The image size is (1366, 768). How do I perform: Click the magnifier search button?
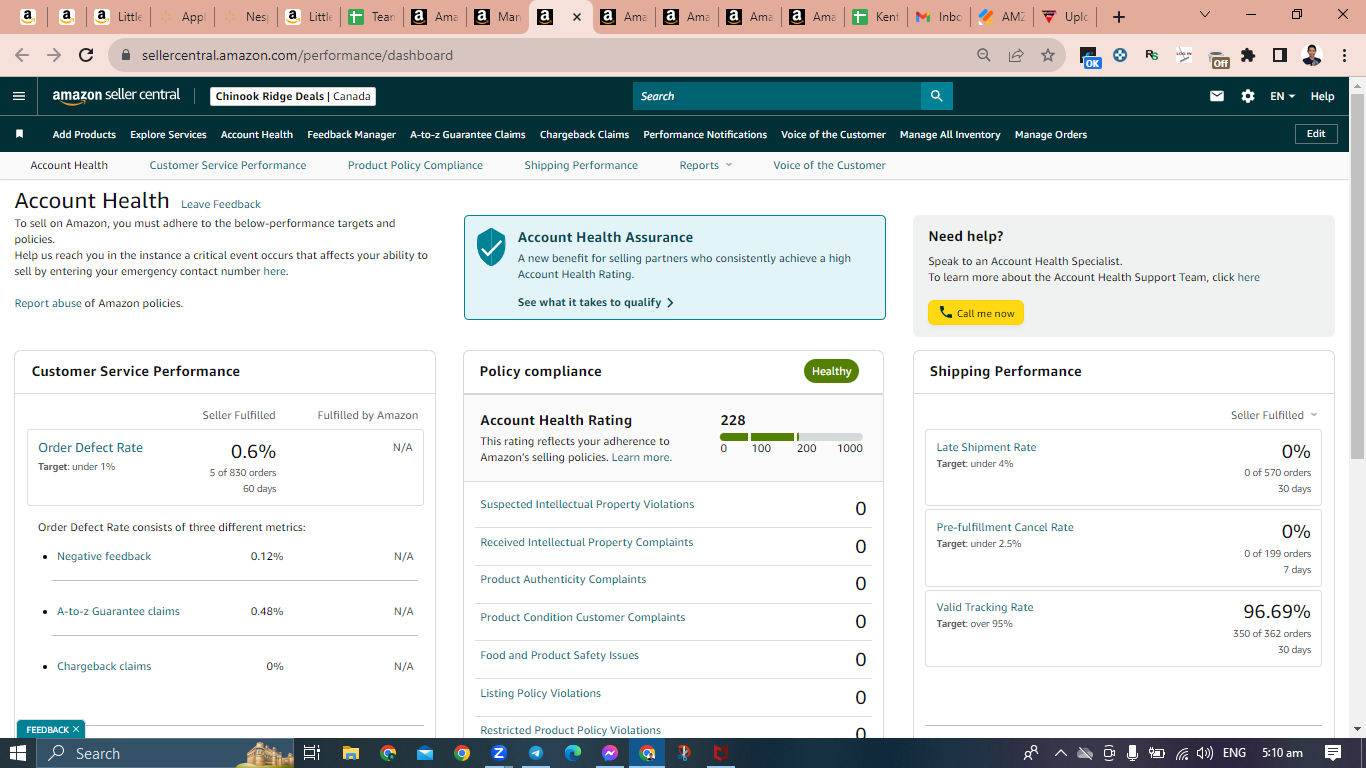(937, 96)
